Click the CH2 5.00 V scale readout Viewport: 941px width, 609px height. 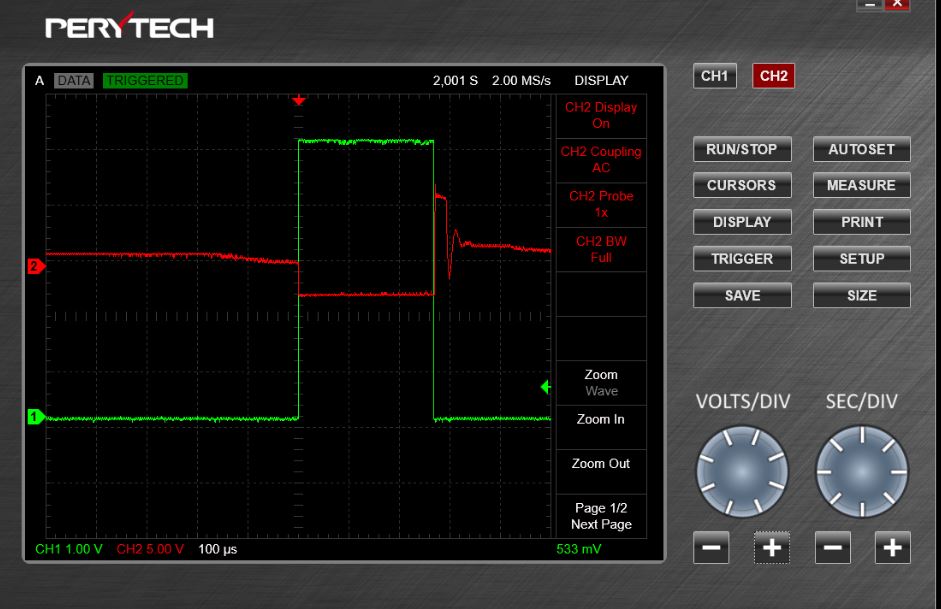click(150, 549)
